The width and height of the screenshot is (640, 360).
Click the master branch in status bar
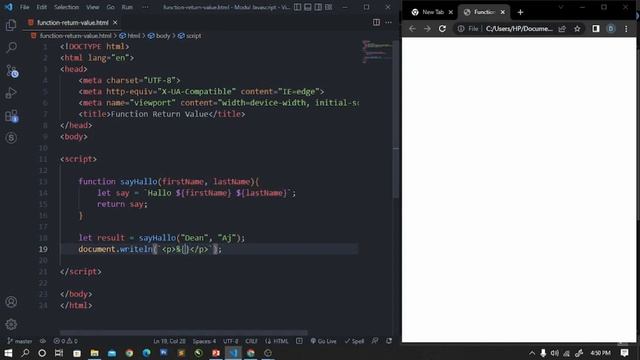[x=20, y=341]
